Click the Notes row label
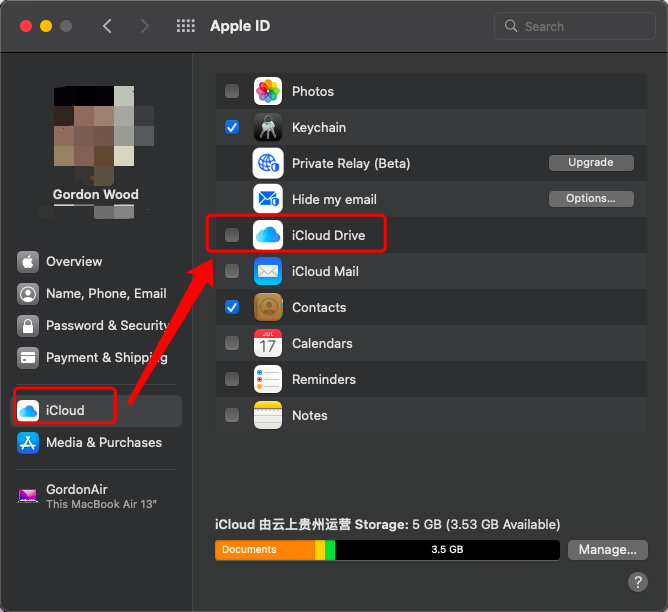 point(310,415)
